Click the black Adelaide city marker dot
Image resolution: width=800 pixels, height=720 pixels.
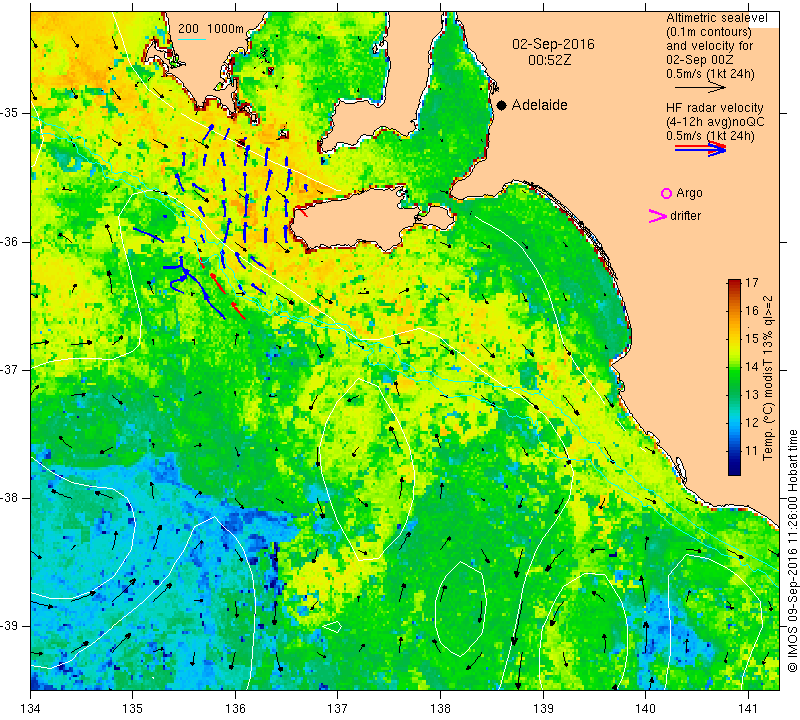click(x=502, y=105)
